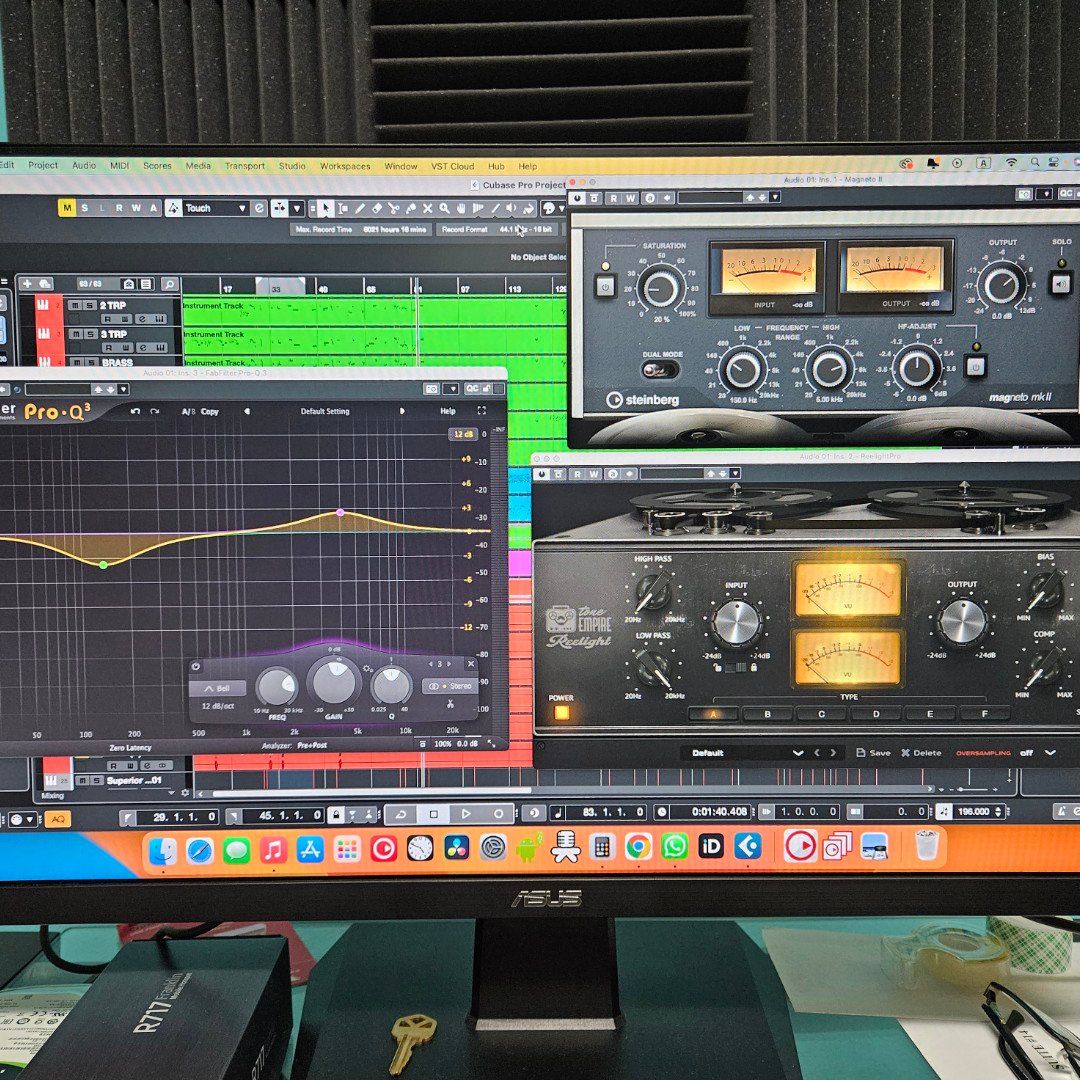Activate the Mute X tool
This screenshot has width=1080, height=1080.
pos(427,208)
